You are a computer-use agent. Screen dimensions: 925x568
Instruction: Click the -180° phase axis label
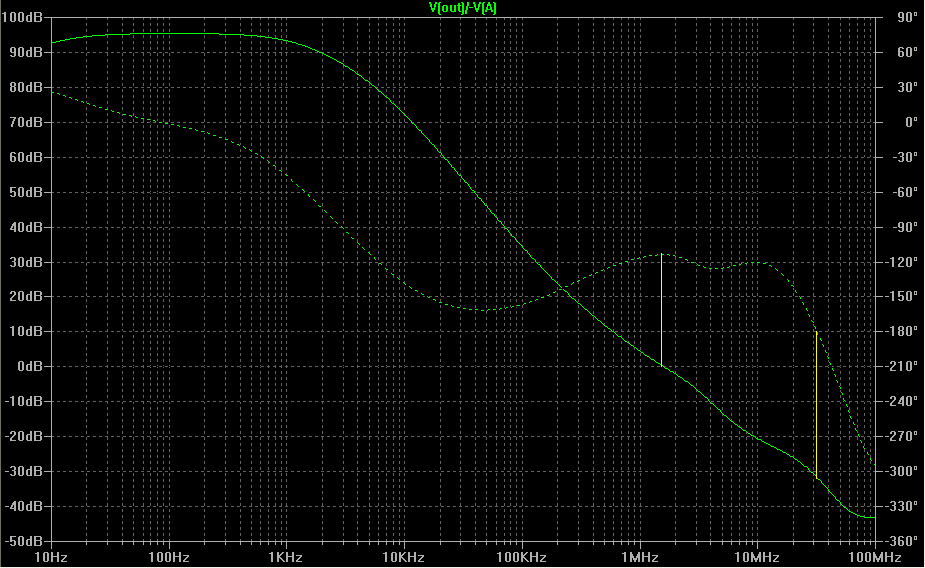901,331
